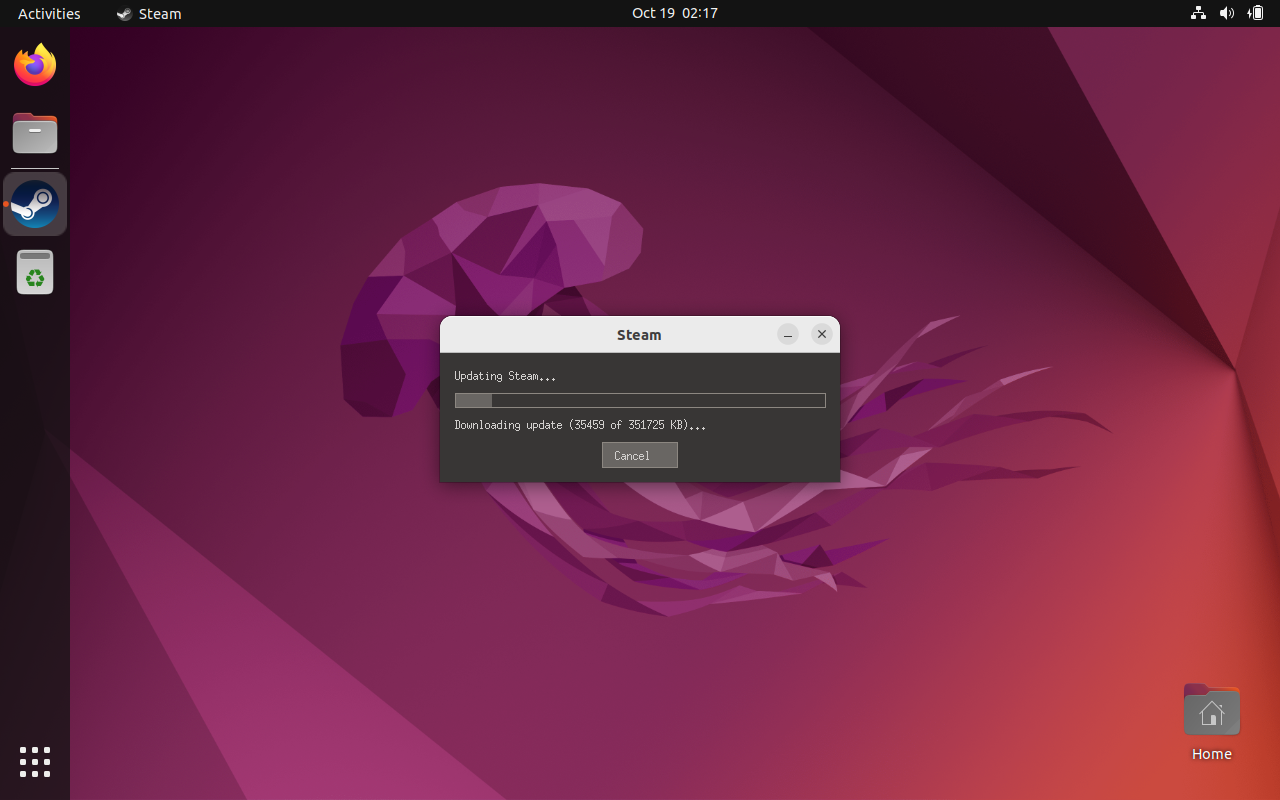Viewport: 1280px width, 800px height.
Task: Click the battery power icon
Action: coord(1255,13)
